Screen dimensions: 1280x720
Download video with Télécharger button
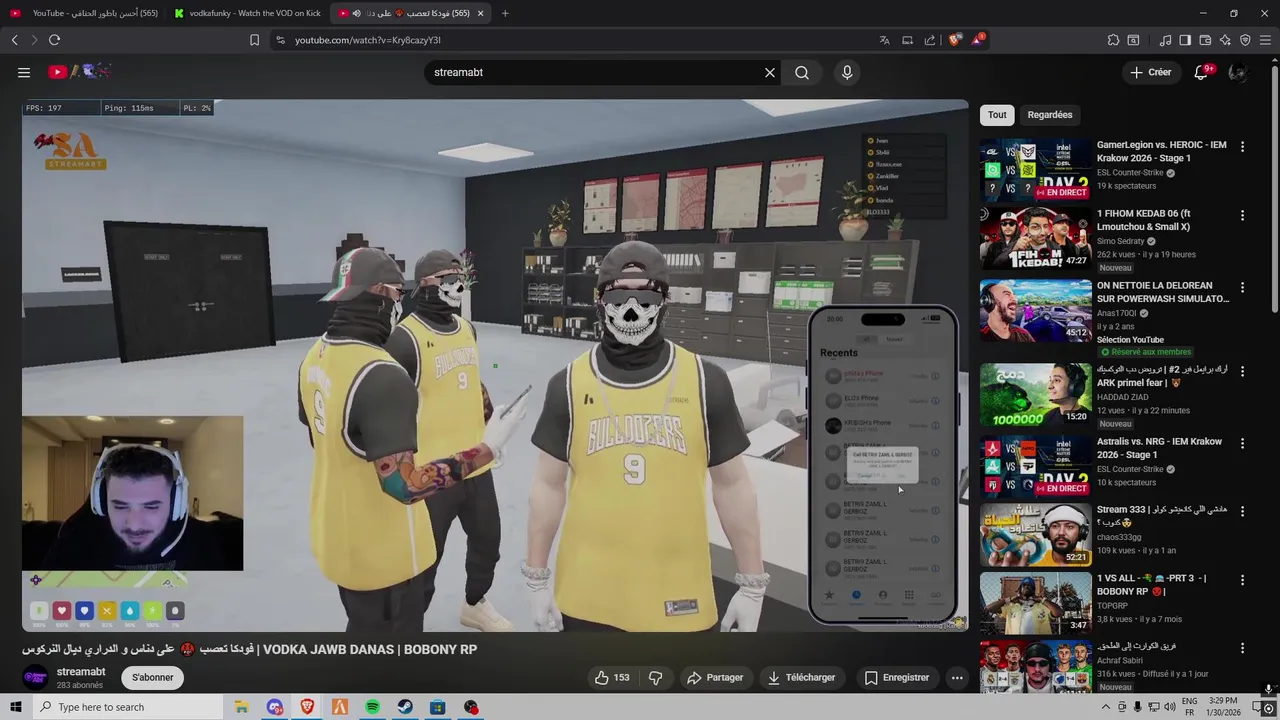801,677
